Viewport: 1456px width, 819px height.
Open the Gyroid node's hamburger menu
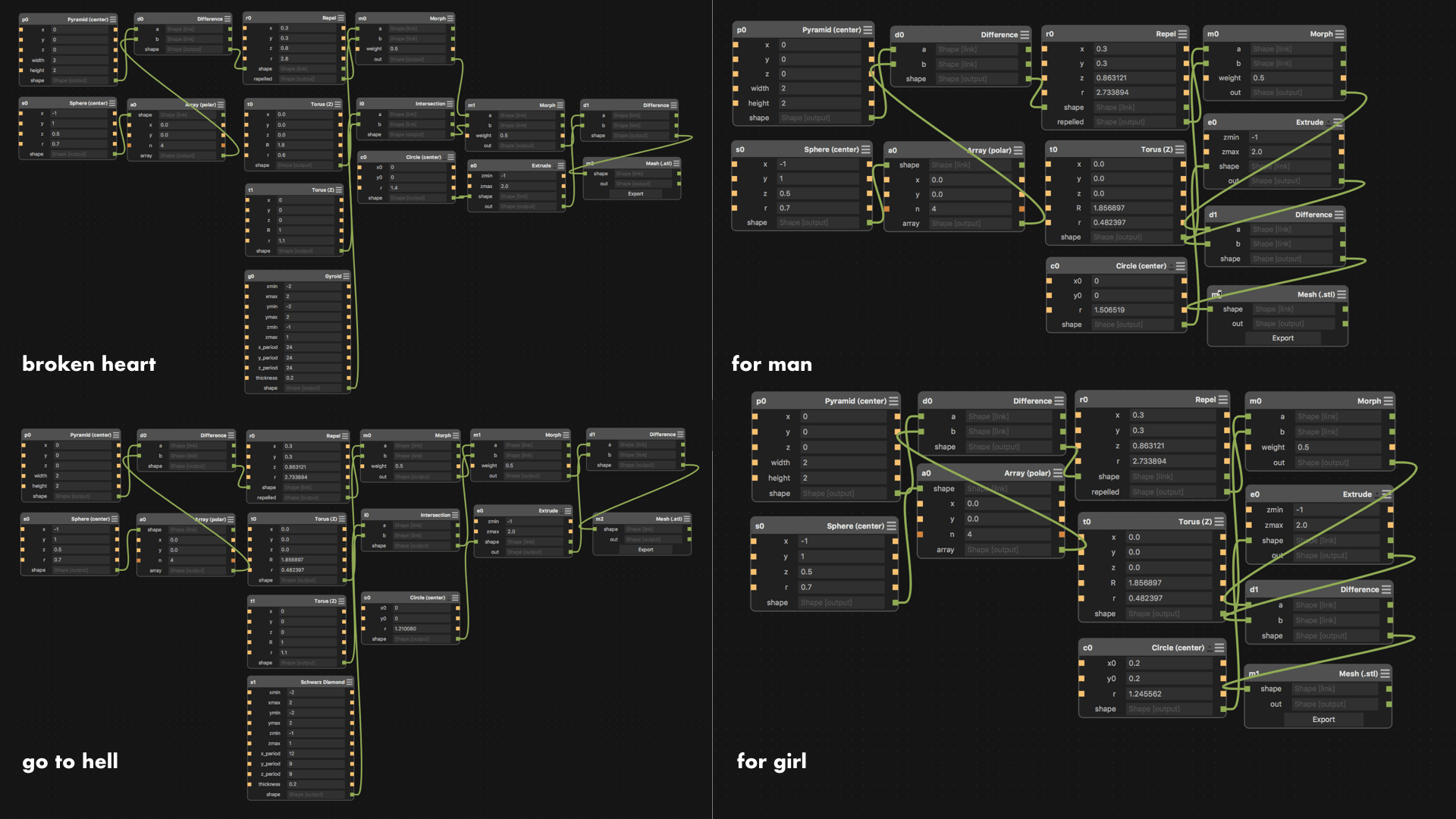[347, 277]
